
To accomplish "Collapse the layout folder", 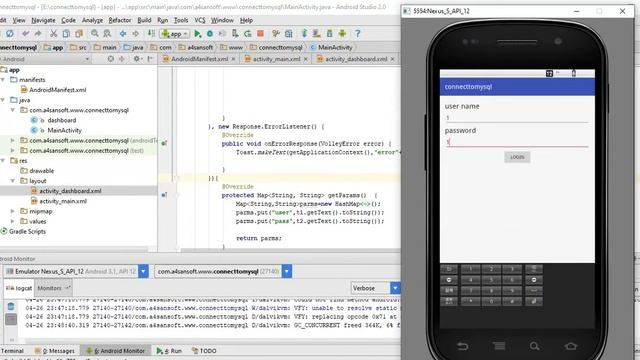I will pos(13,181).
